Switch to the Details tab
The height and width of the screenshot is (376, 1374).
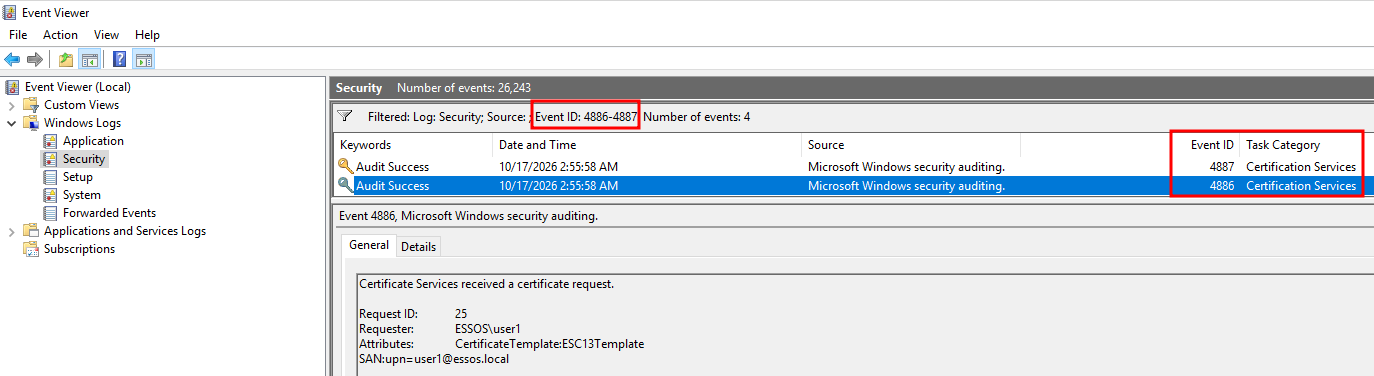coord(419,246)
